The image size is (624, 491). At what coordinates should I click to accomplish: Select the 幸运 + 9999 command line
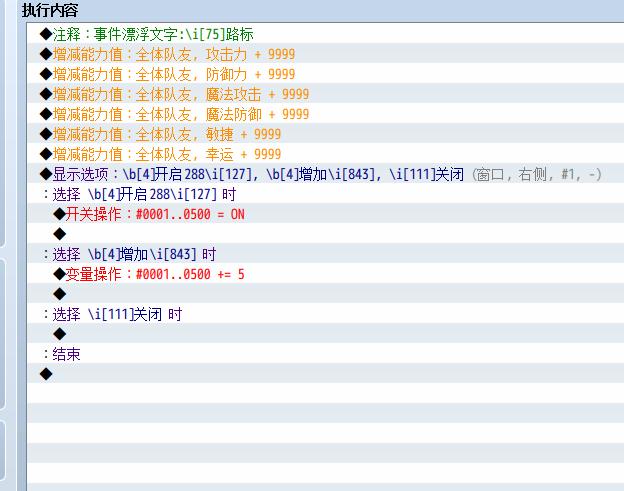pyautogui.click(x=326, y=154)
